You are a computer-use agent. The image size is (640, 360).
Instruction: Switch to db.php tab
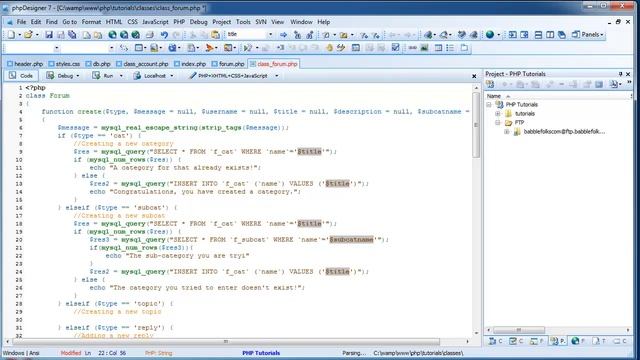98,64
